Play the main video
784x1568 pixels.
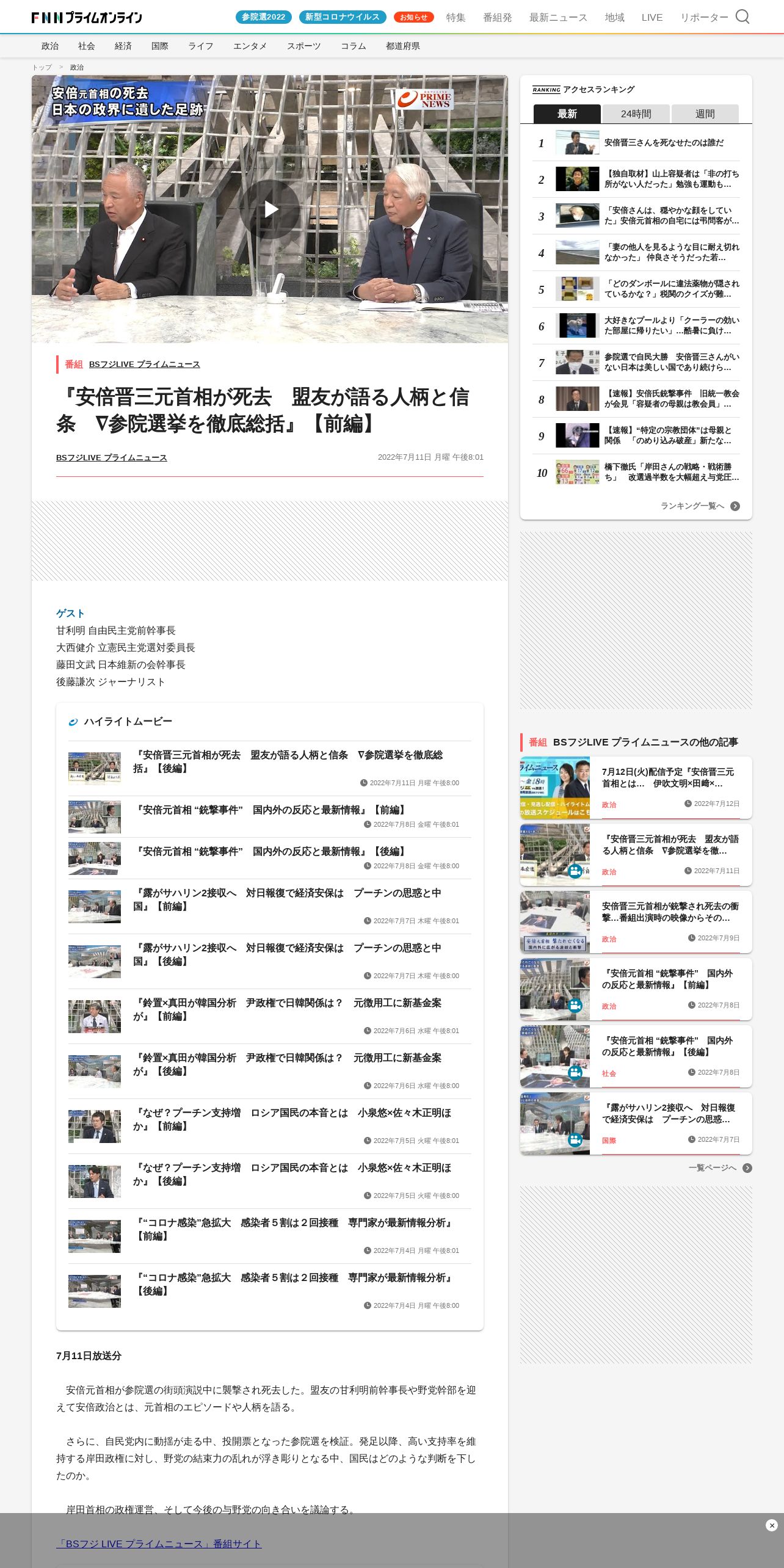coord(270,209)
